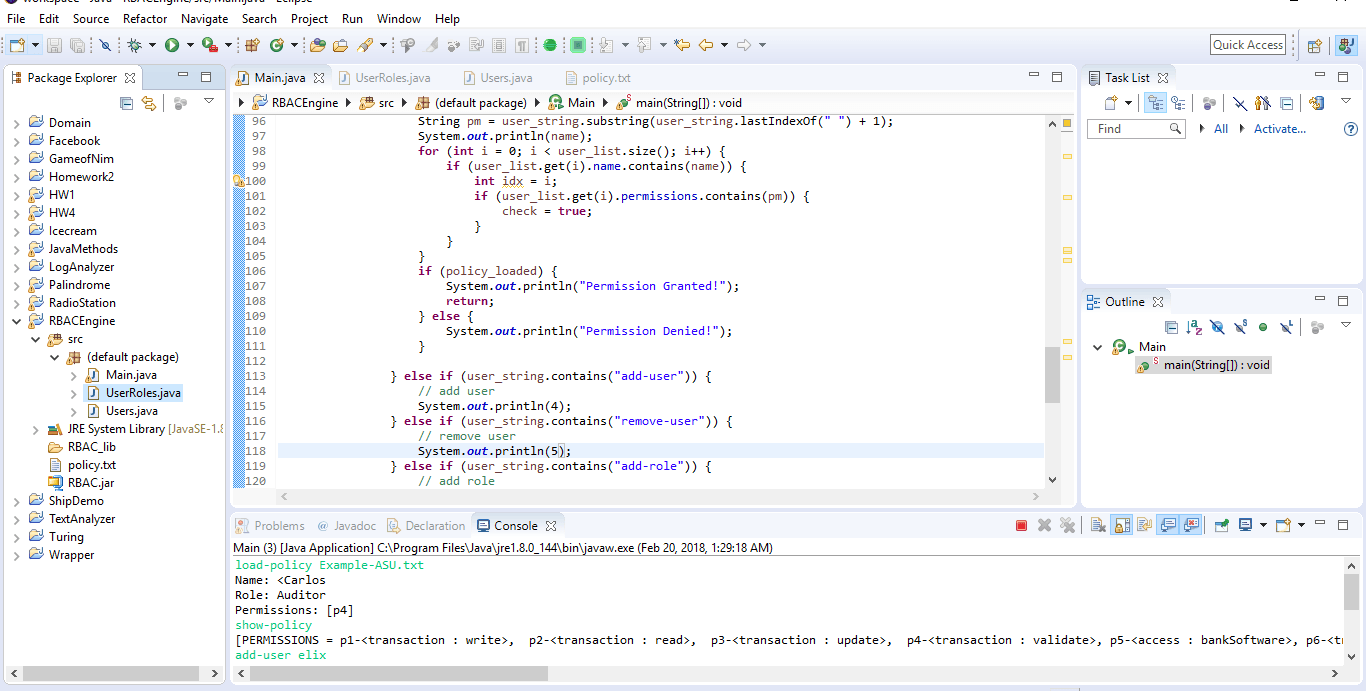Screen dimensions: 1366x691
Task: Click the Task List help question icon
Action: (1351, 129)
